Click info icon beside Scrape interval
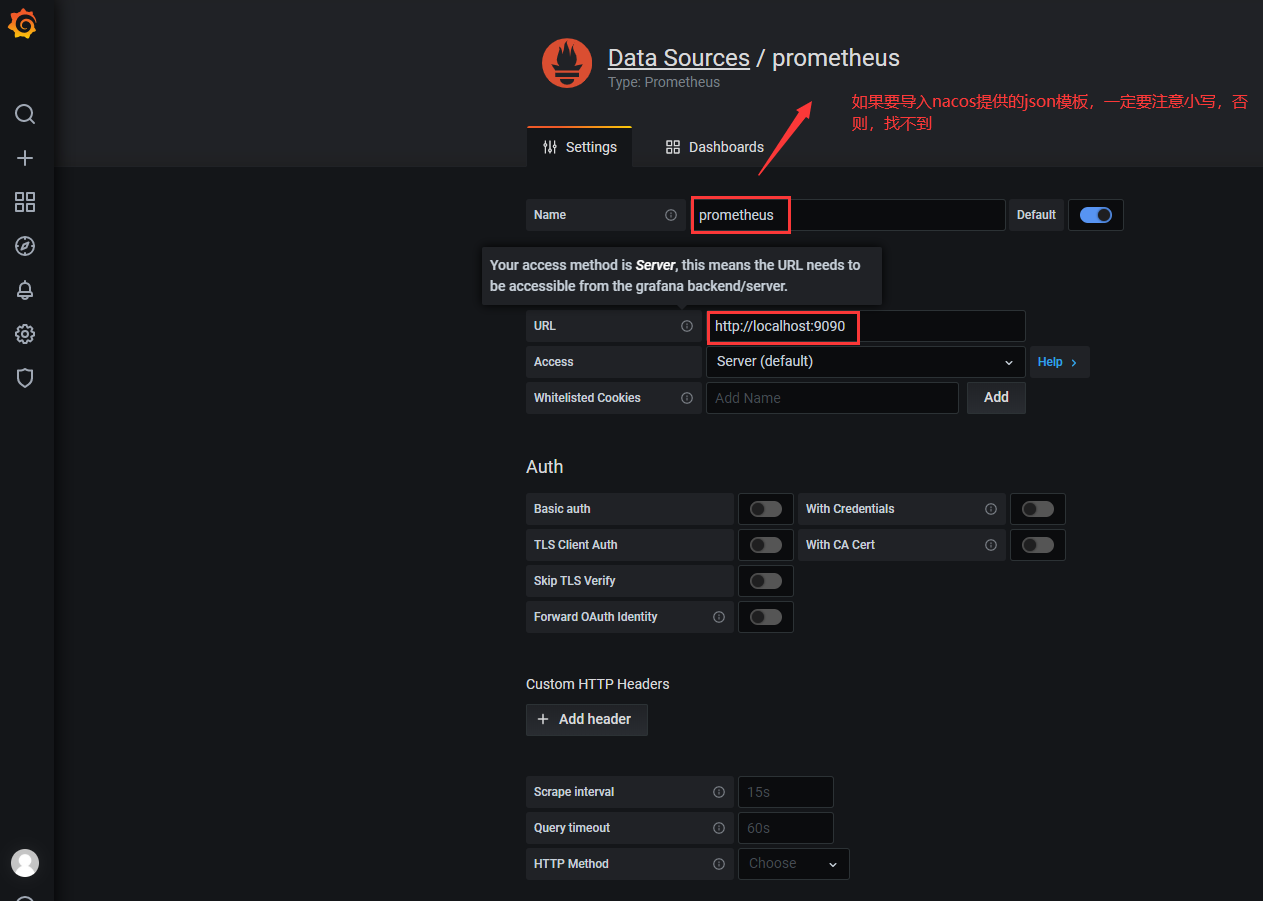The image size is (1263, 901). click(719, 792)
